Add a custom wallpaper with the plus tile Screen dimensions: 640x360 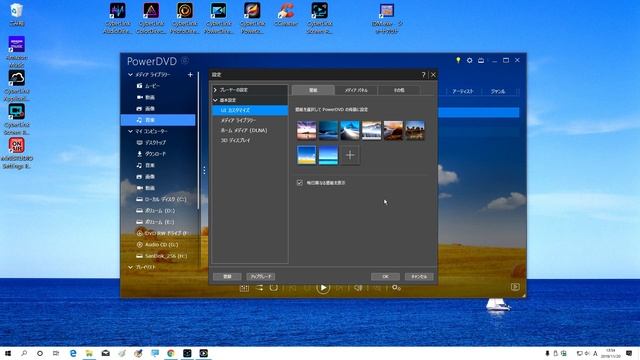[x=350, y=155]
